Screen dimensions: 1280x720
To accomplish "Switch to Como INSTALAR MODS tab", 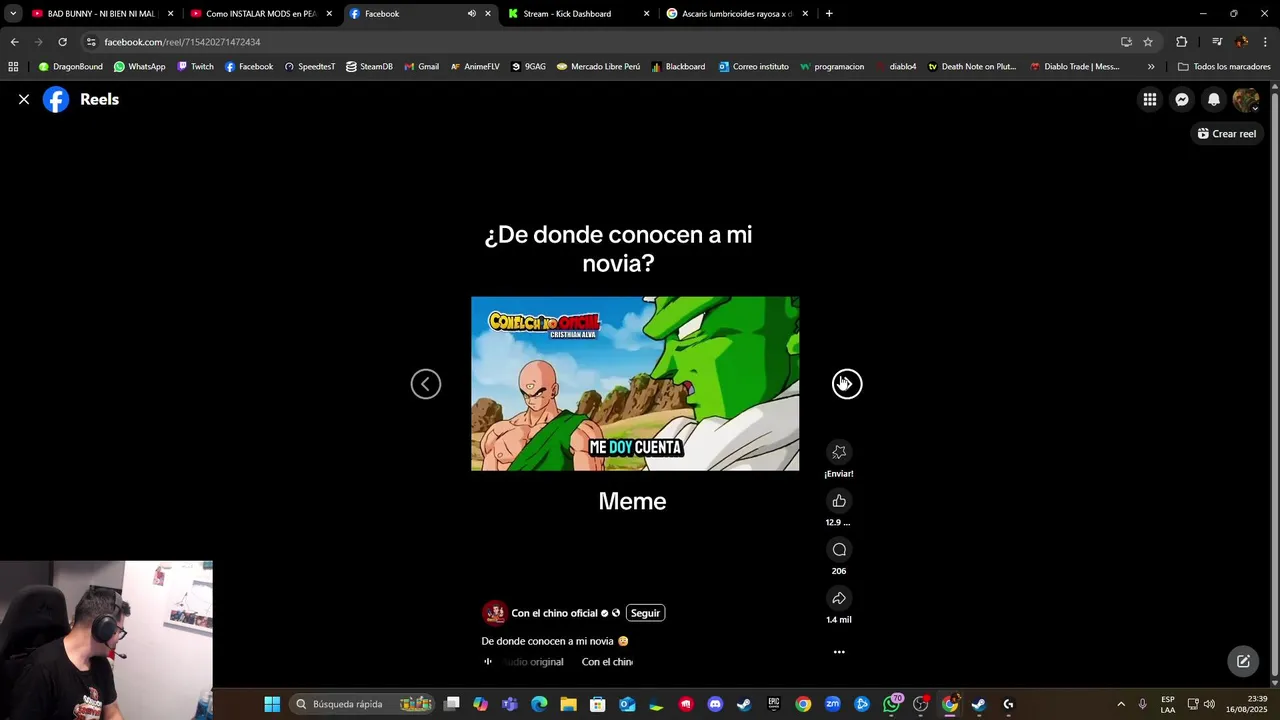I will pos(261,14).
